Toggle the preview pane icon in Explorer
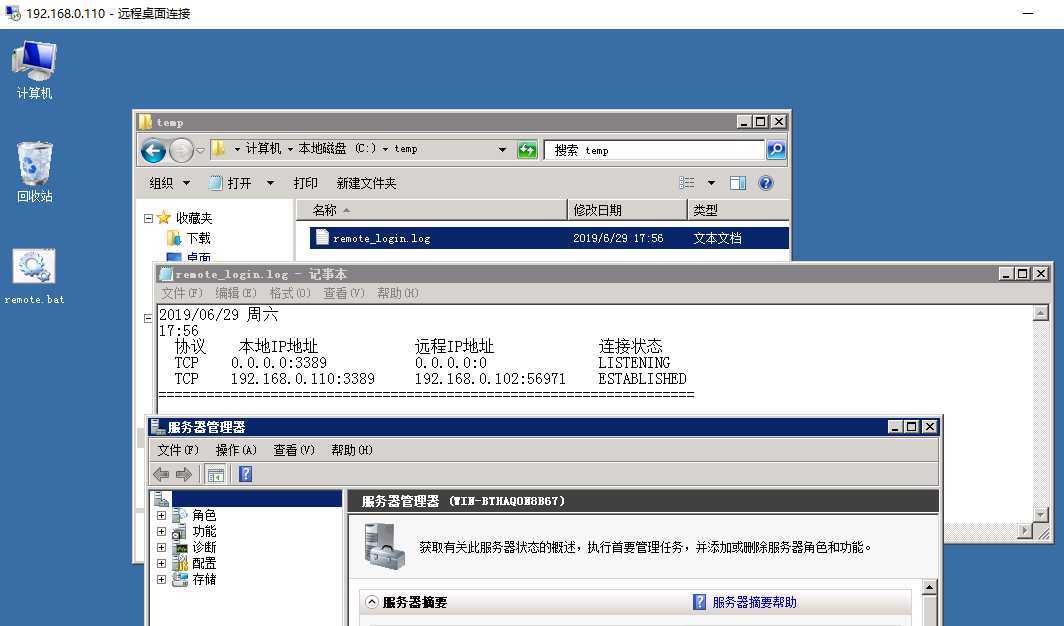The image size is (1064, 626). pyautogui.click(x=738, y=183)
